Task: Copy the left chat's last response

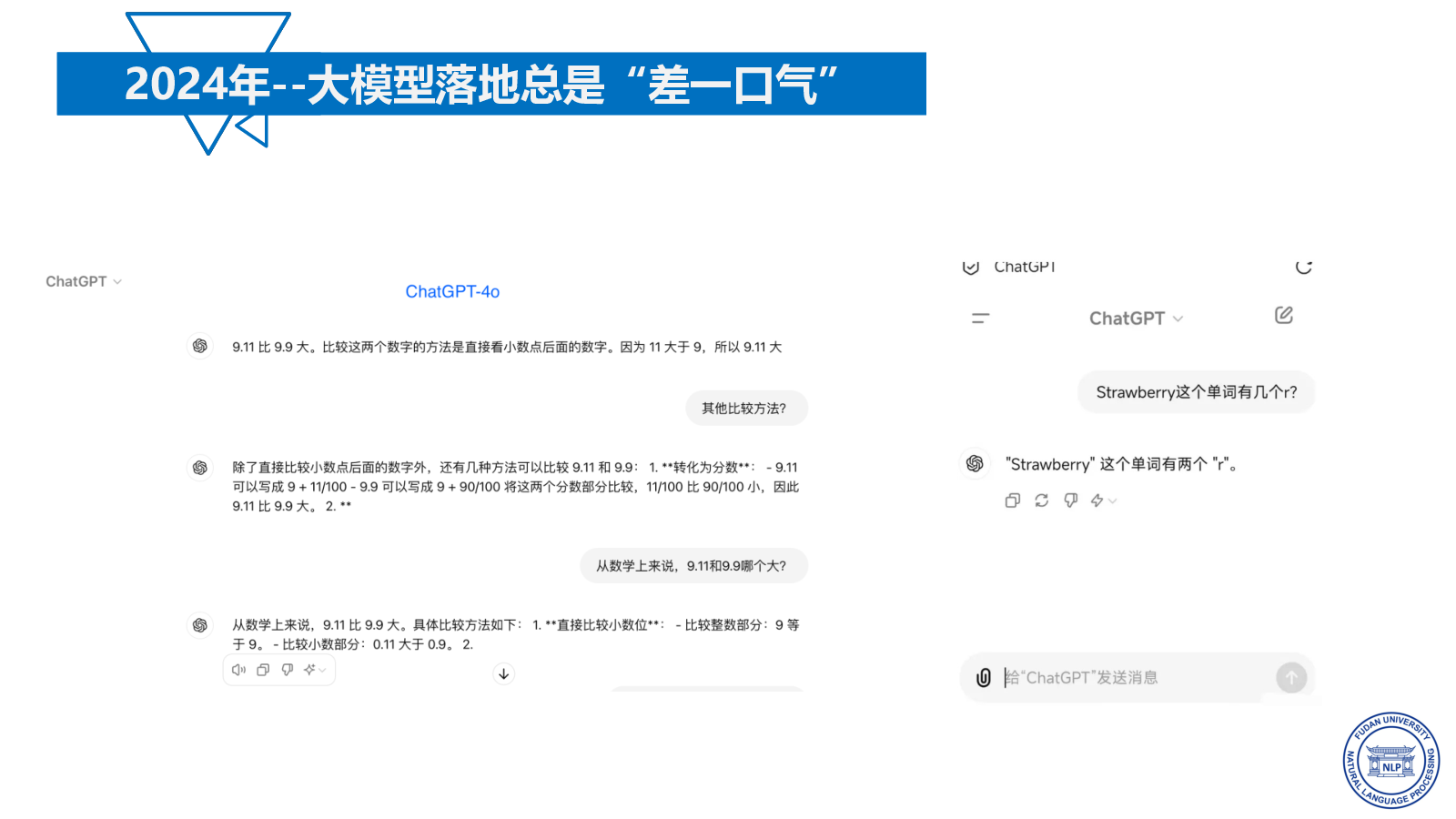Action: tap(263, 670)
